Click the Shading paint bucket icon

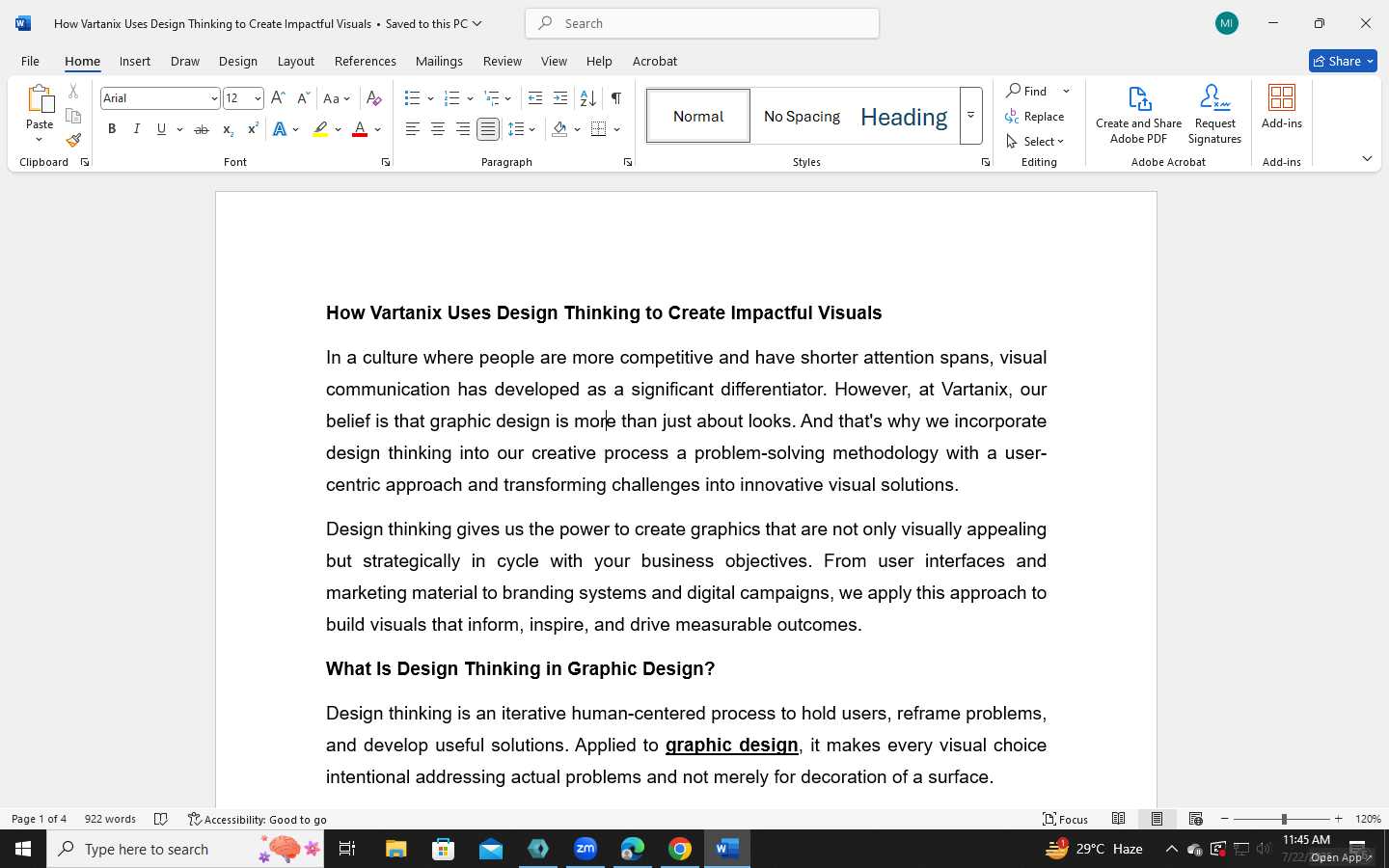coord(559,129)
